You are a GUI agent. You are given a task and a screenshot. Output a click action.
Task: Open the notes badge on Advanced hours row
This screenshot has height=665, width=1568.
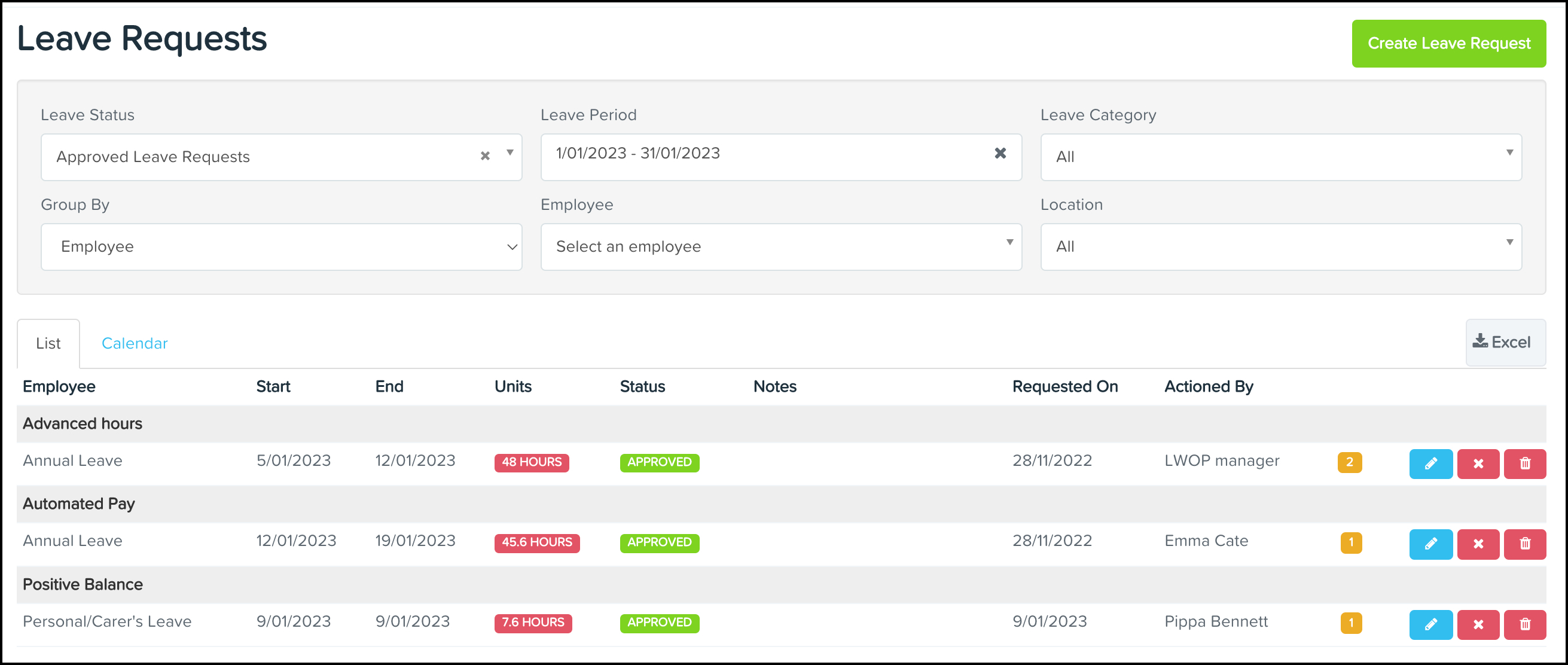pos(1351,463)
